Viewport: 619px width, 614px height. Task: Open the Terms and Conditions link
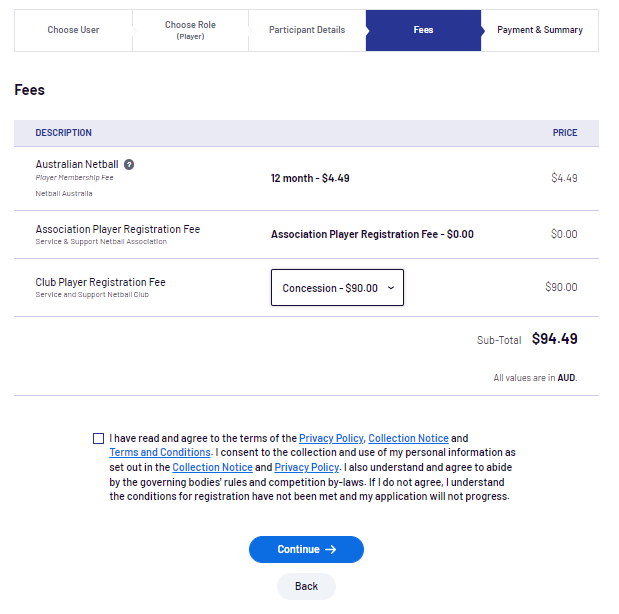(160, 453)
